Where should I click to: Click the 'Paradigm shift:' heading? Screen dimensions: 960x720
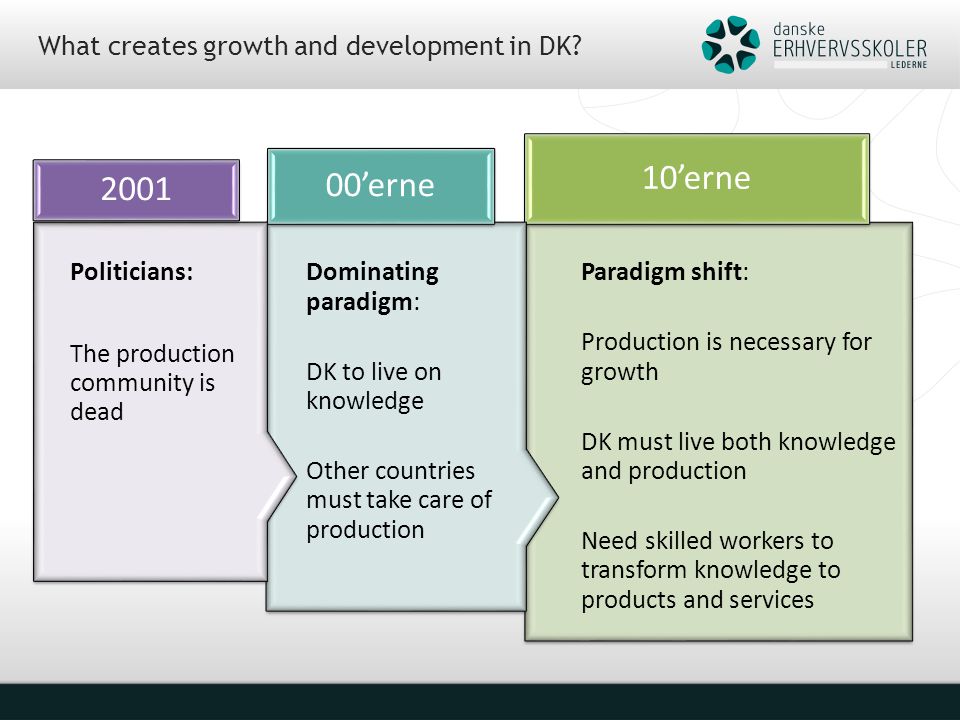coord(664,272)
